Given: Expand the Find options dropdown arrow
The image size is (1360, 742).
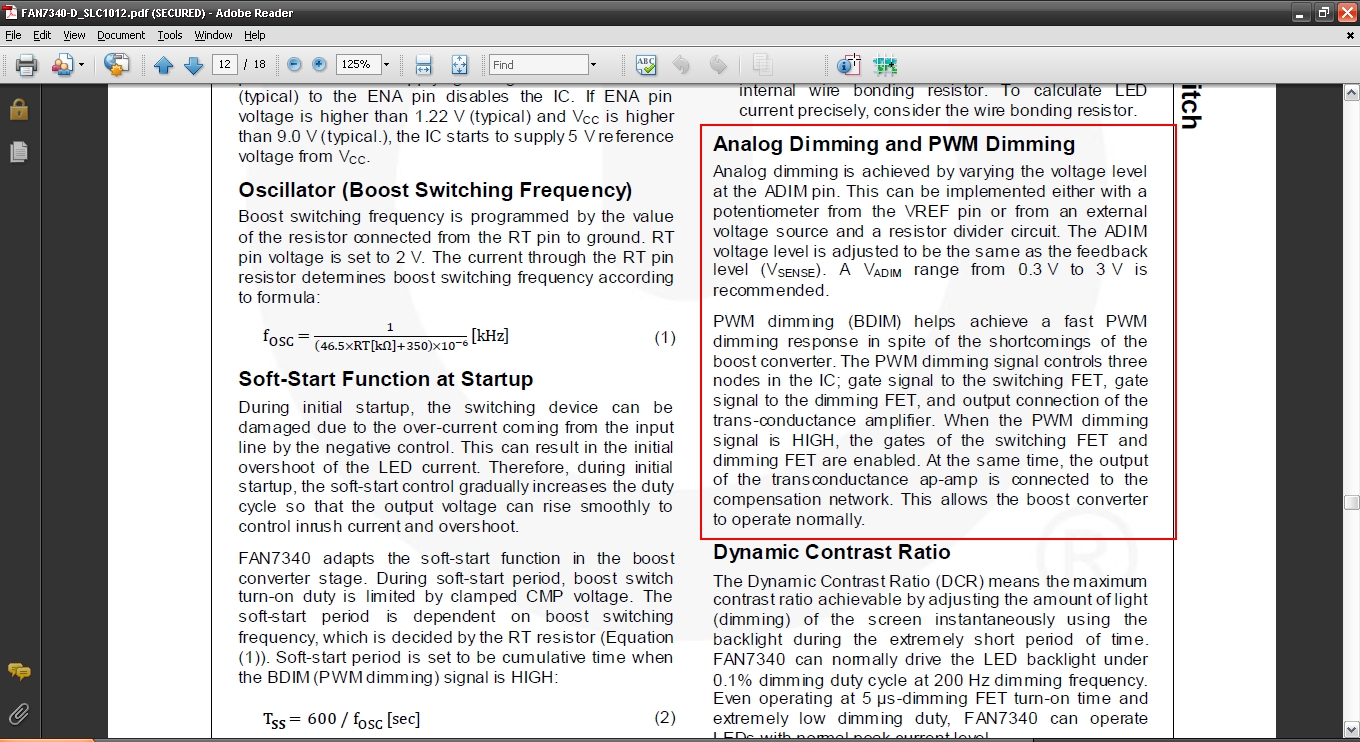Looking at the screenshot, I should click(593, 65).
